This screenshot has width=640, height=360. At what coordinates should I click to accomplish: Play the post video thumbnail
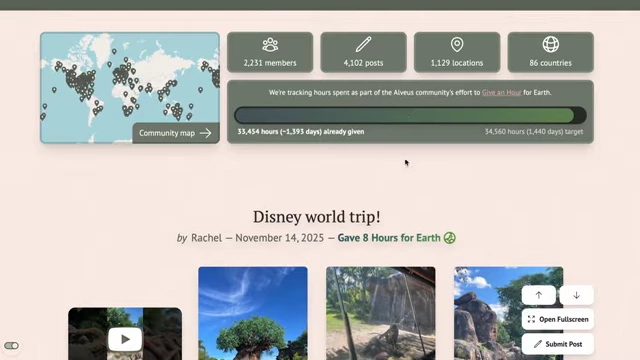125,338
